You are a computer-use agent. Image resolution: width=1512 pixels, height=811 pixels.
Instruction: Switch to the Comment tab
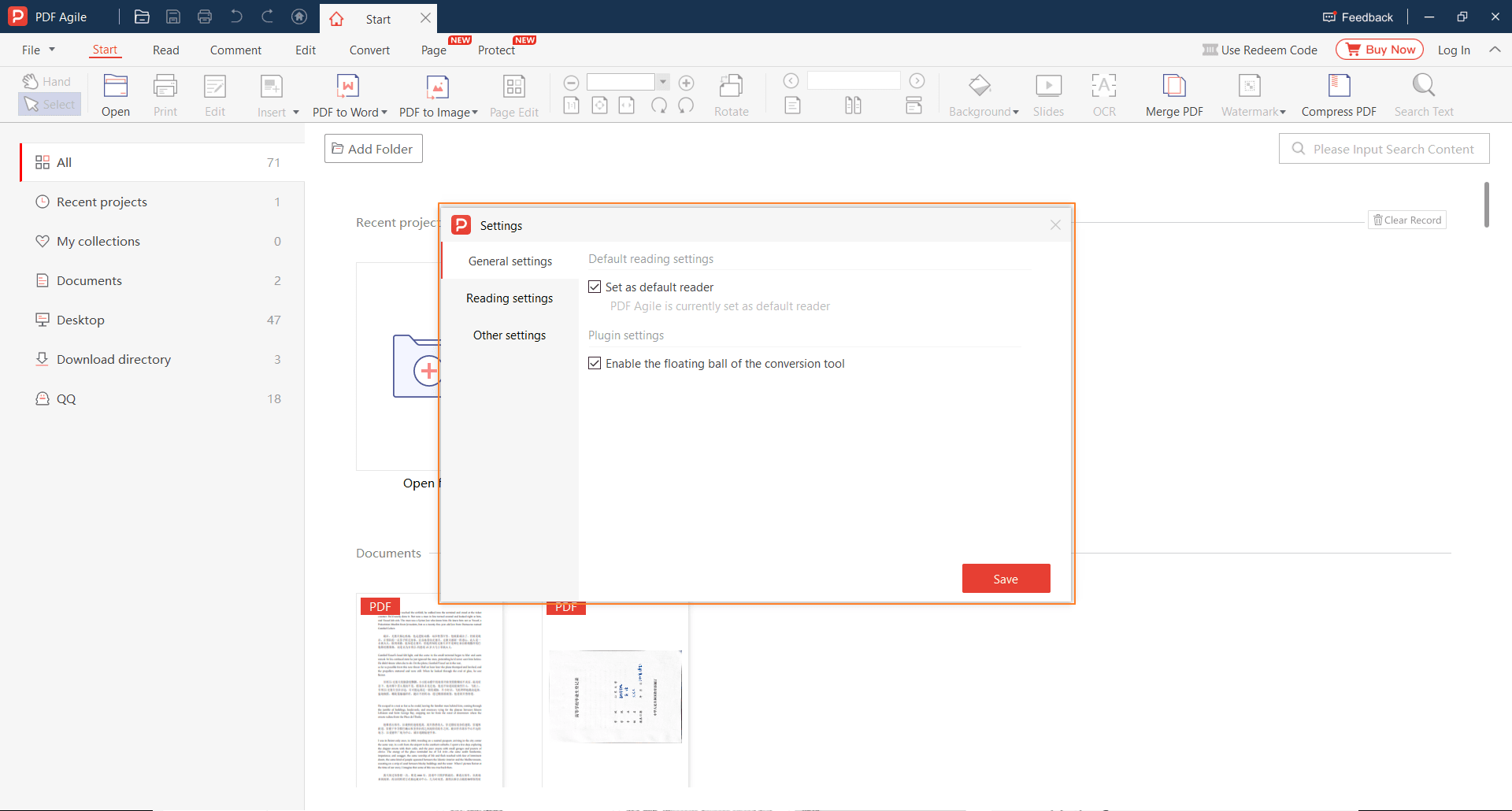coord(235,50)
